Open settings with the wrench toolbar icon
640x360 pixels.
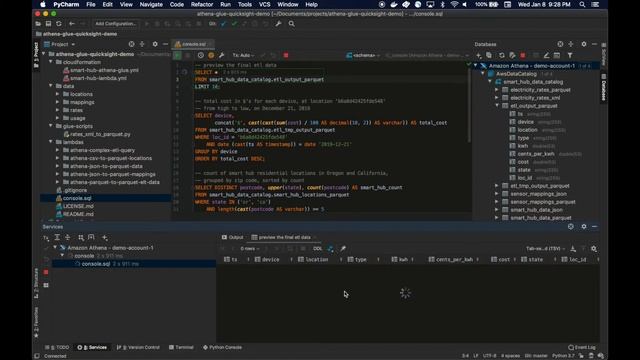click(278, 24)
